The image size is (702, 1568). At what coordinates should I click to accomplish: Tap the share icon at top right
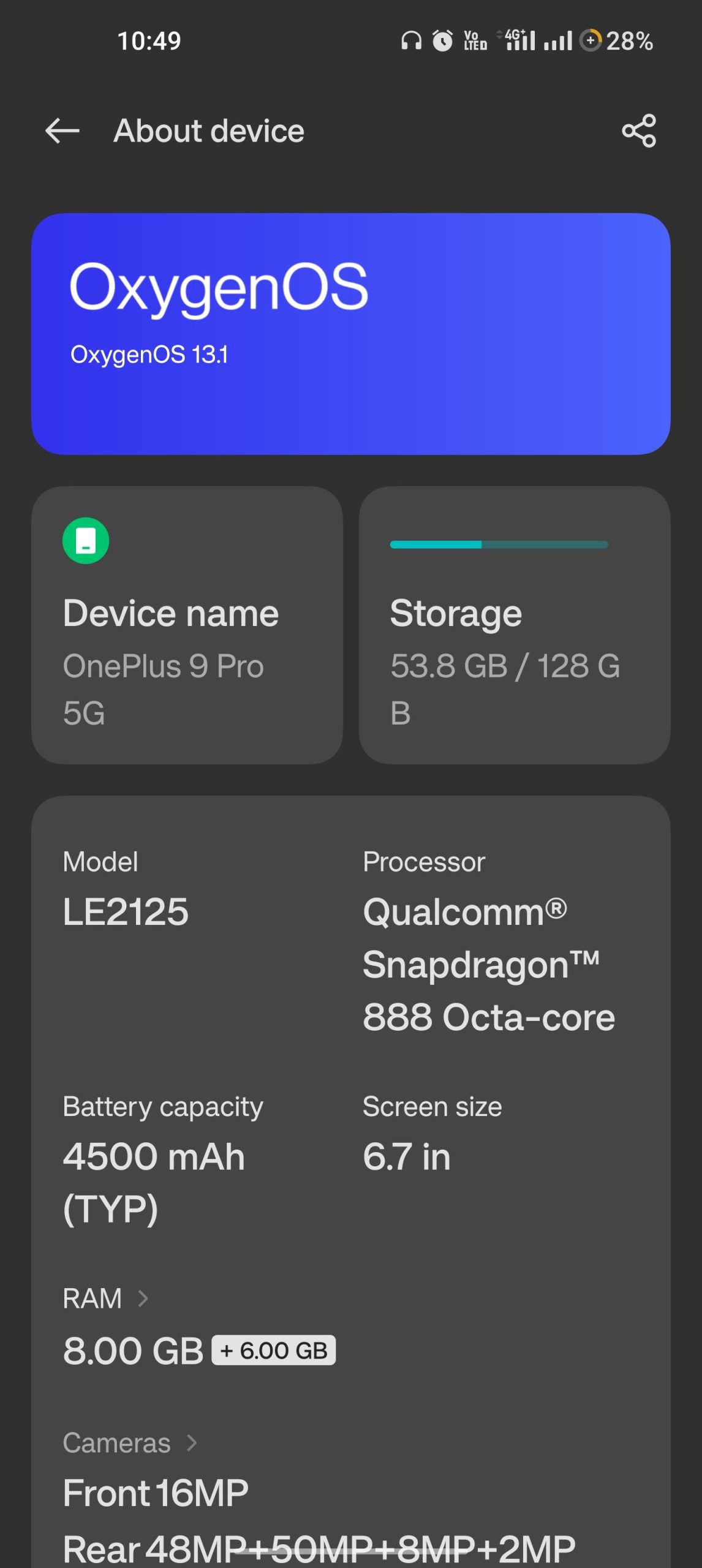point(639,130)
